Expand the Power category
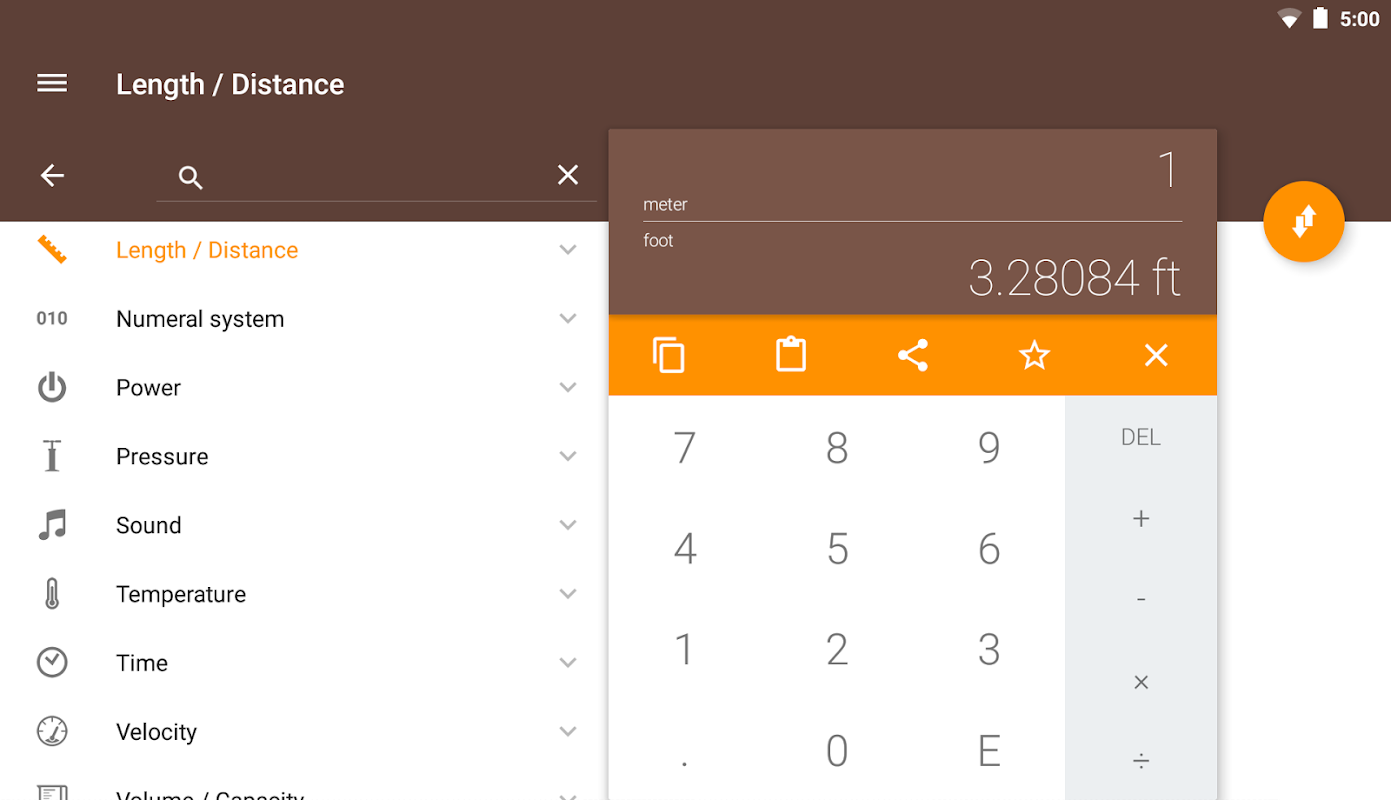1391x800 pixels. [568, 388]
